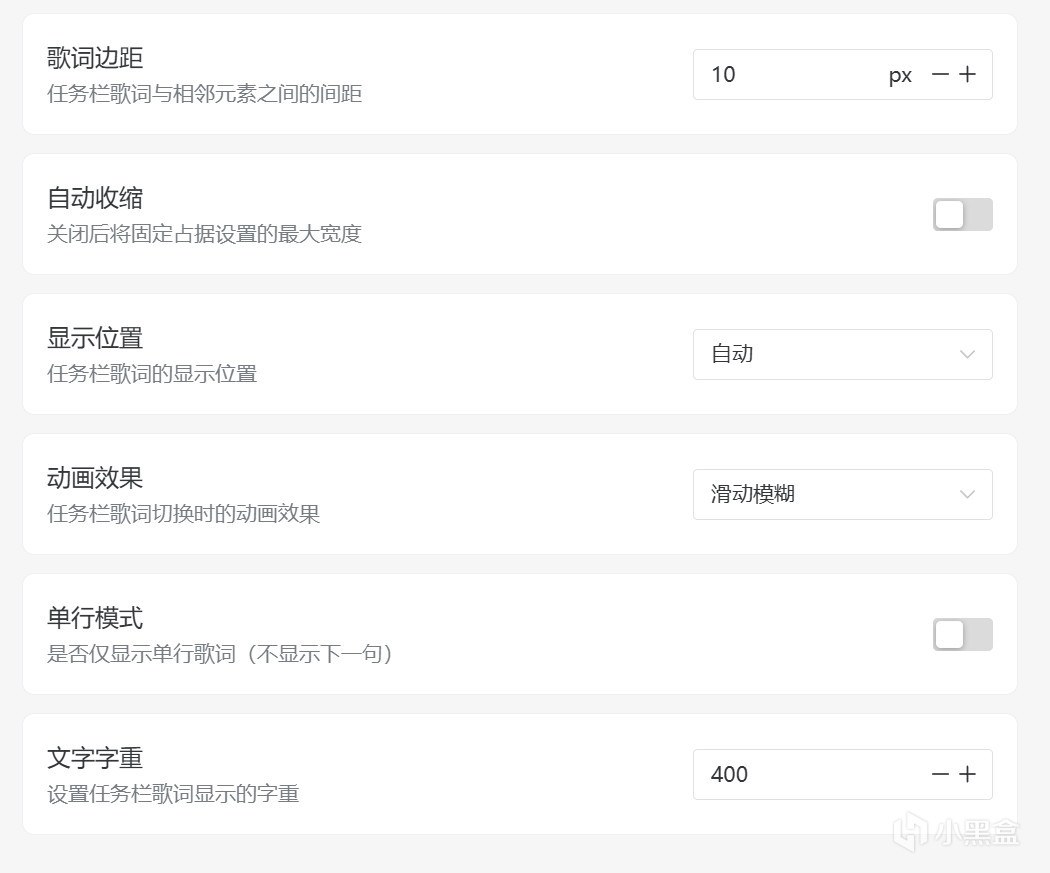This screenshot has width=1050, height=873.
Task: Click the 是否仅显示单行歌词 description text
Action: [220, 655]
